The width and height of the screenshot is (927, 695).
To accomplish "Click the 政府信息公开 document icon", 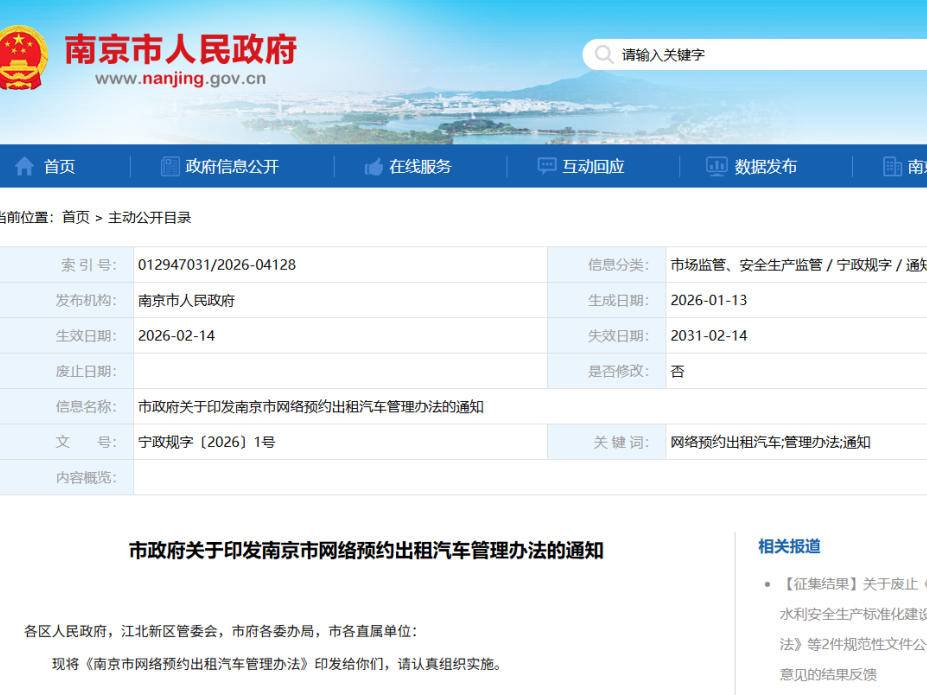I will pyautogui.click(x=170, y=167).
